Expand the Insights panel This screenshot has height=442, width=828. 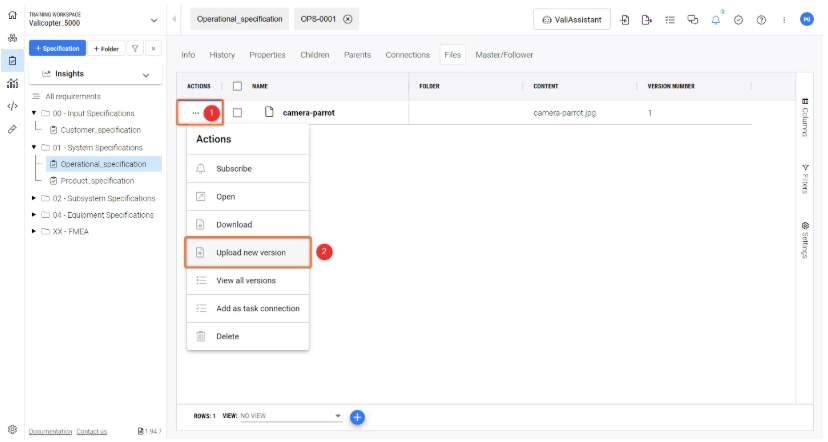pos(146,74)
